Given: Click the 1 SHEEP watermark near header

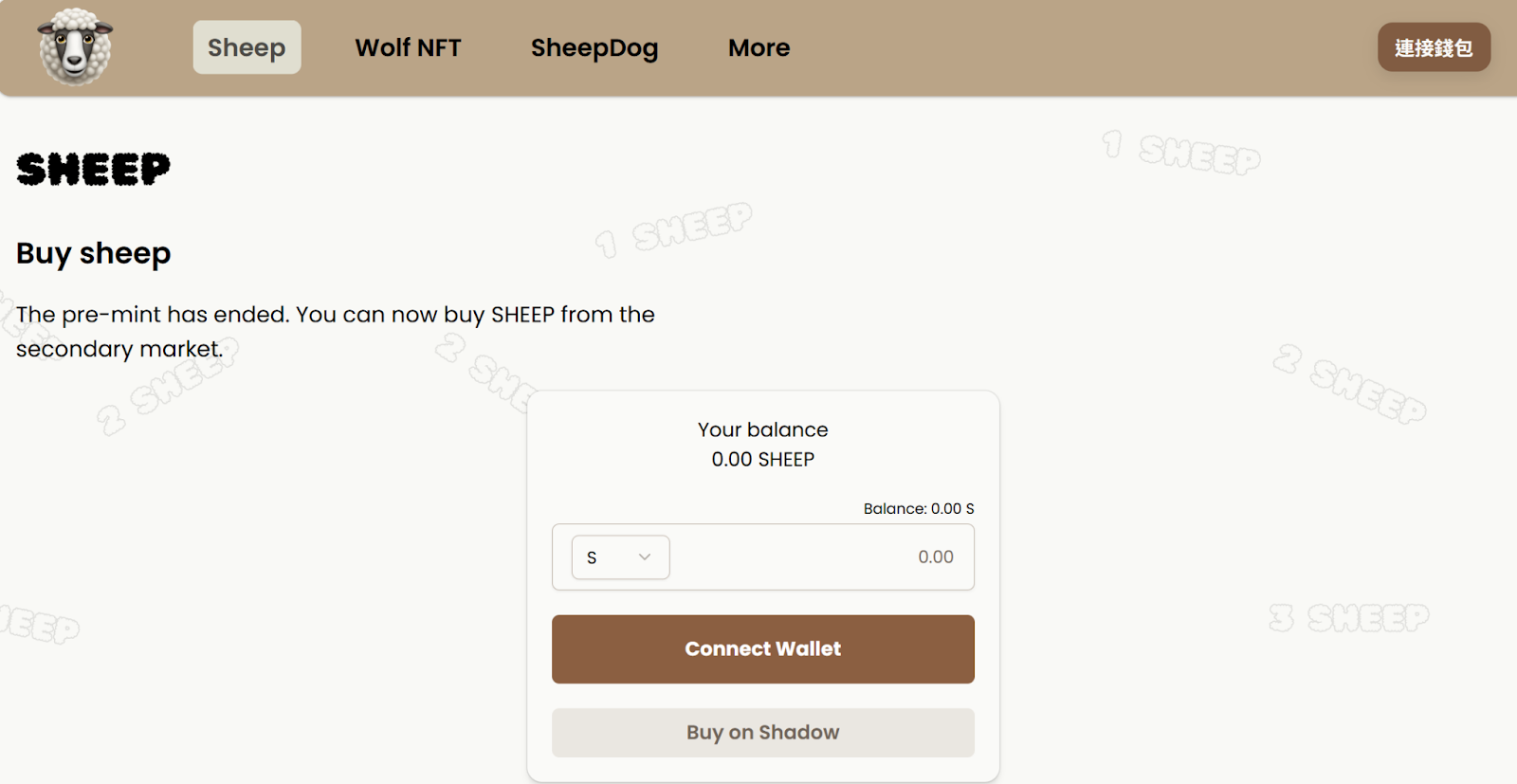Looking at the screenshot, I should click(x=1181, y=152).
